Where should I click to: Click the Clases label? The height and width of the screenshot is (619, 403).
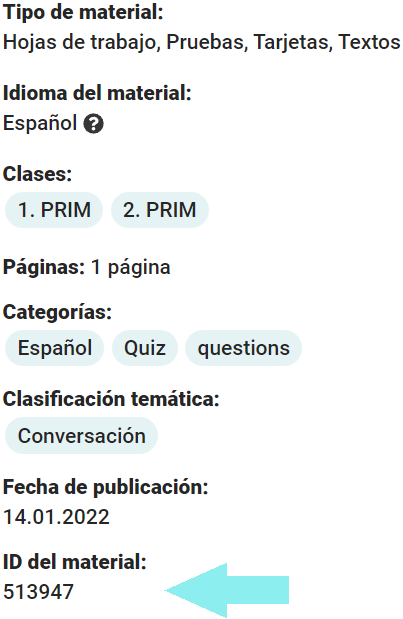pyautogui.click(x=37, y=174)
